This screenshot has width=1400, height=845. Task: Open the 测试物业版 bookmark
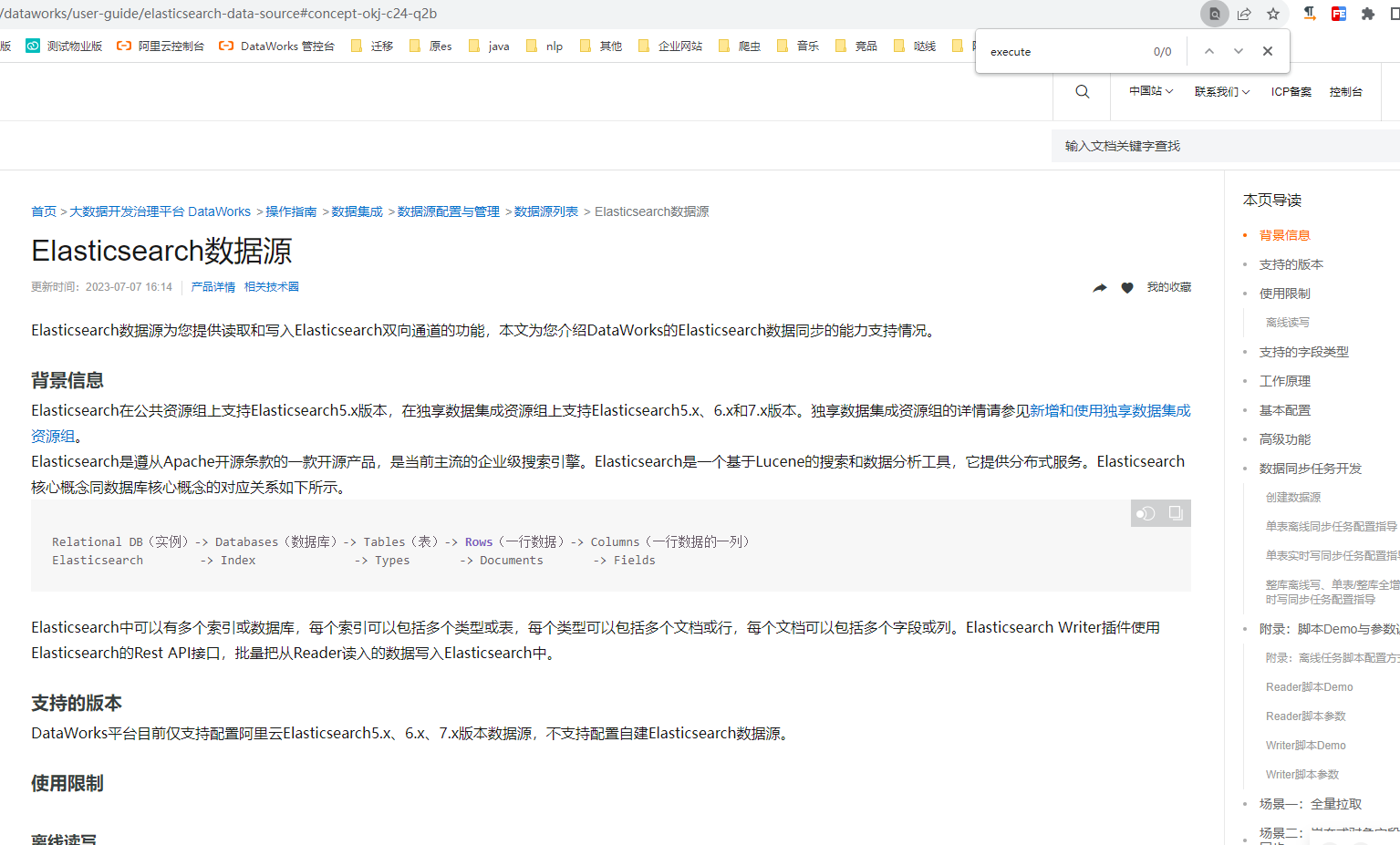(64, 46)
